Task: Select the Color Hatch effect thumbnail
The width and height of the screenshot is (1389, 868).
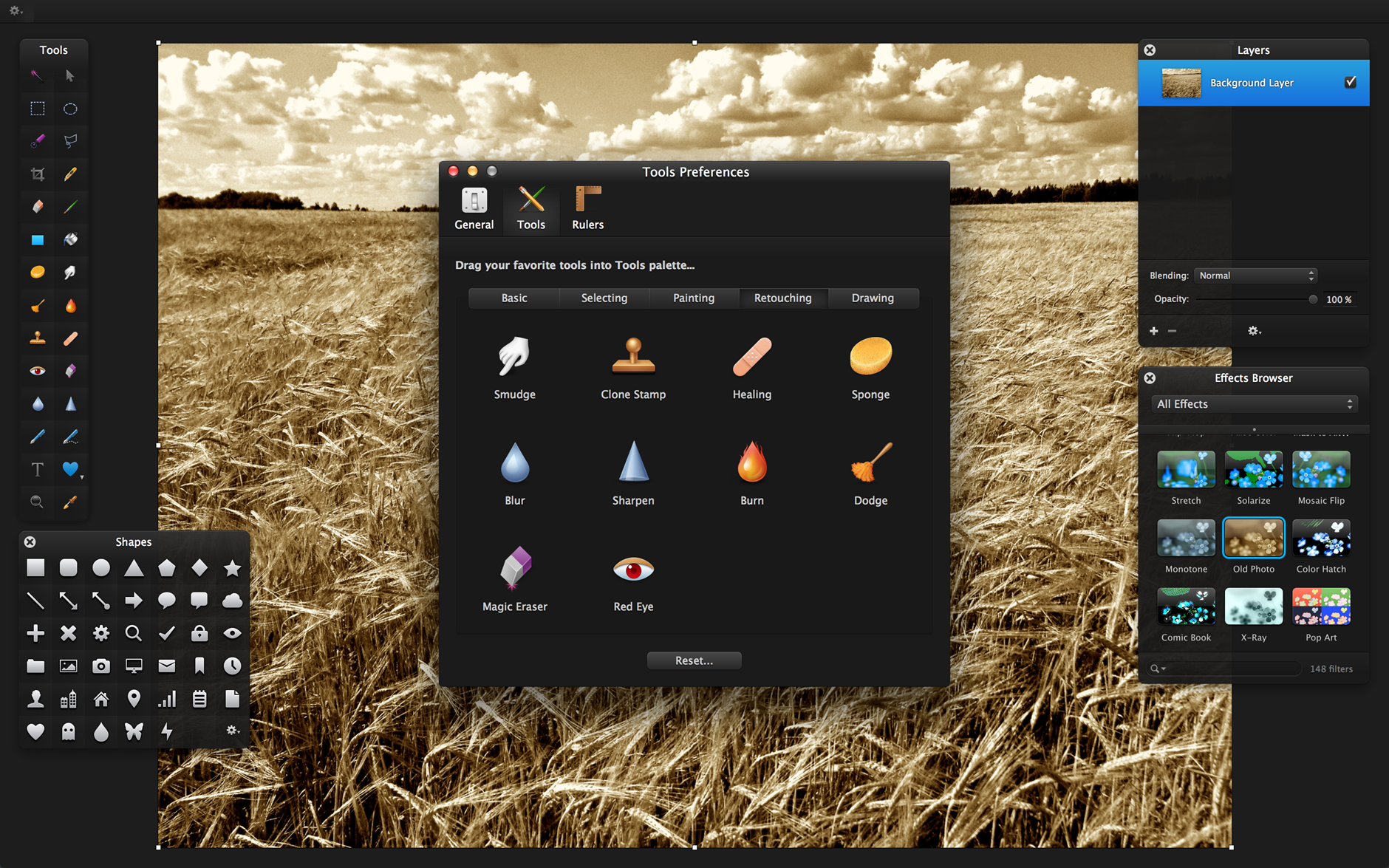Action: (1321, 538)
